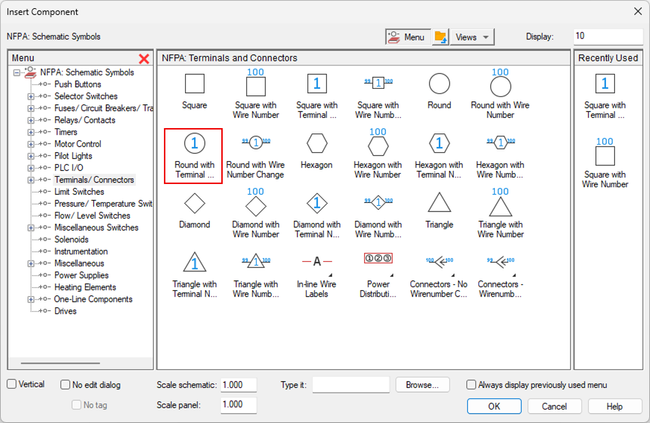Open Heating Elements category
The image size is (650, 423).
(x=85, y=287)
